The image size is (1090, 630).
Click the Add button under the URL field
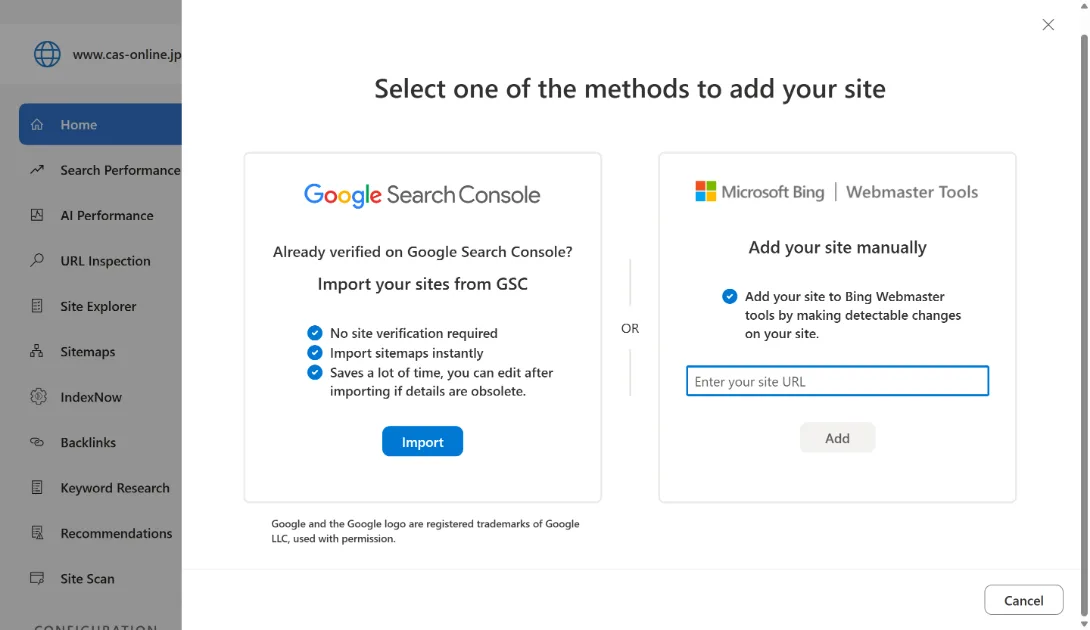click(837, 437)
